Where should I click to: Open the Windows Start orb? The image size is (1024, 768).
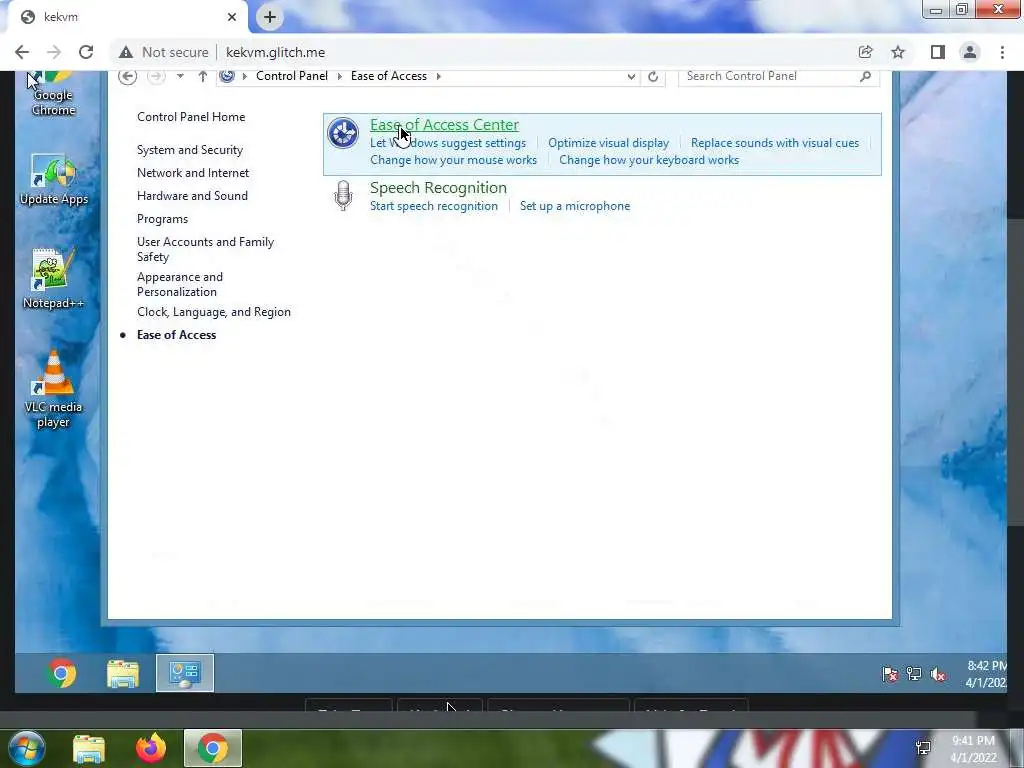click(x=26, y=748)
